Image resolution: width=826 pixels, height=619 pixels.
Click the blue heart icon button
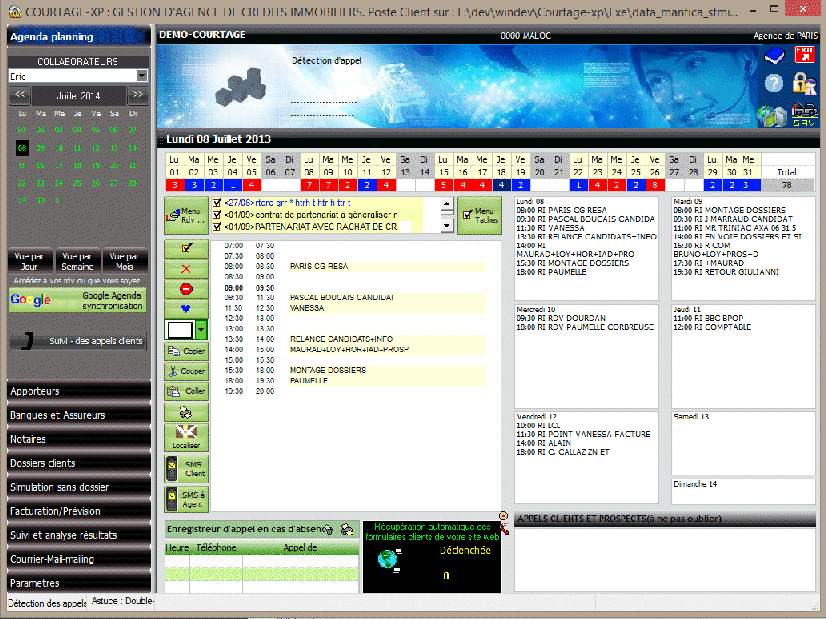point(185,309)
